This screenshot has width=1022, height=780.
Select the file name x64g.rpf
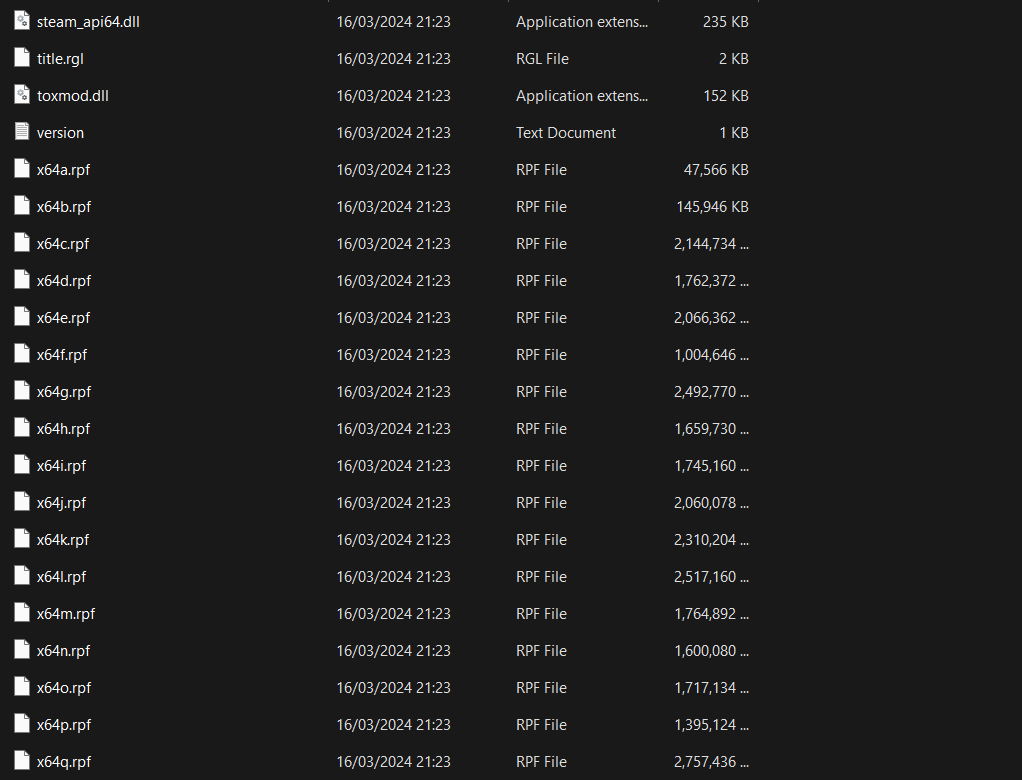pos(64,392)
